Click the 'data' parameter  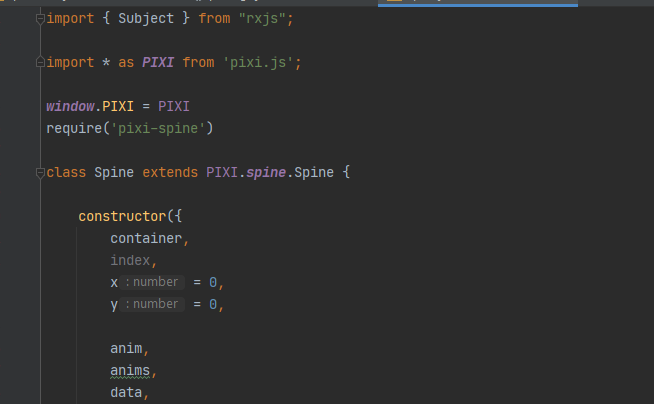[x=126, y=393]
